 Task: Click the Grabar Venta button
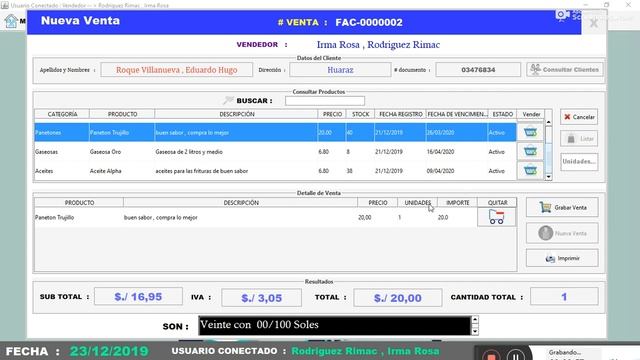[x=562, y=207]
